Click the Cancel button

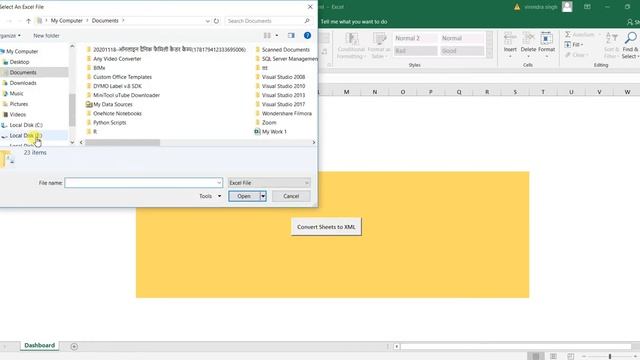(291, 196)
